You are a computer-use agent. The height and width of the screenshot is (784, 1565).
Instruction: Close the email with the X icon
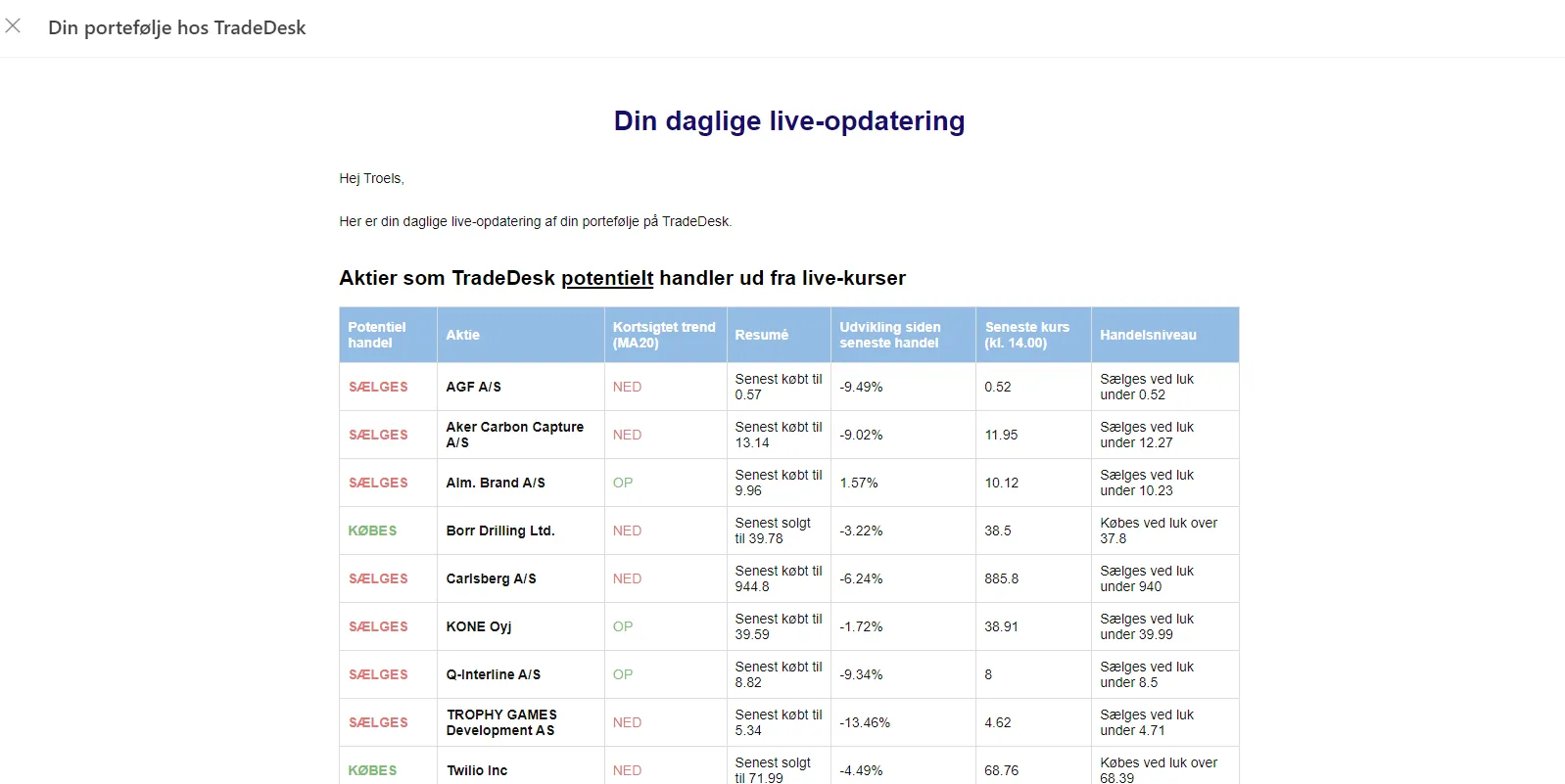click(13, 26)
